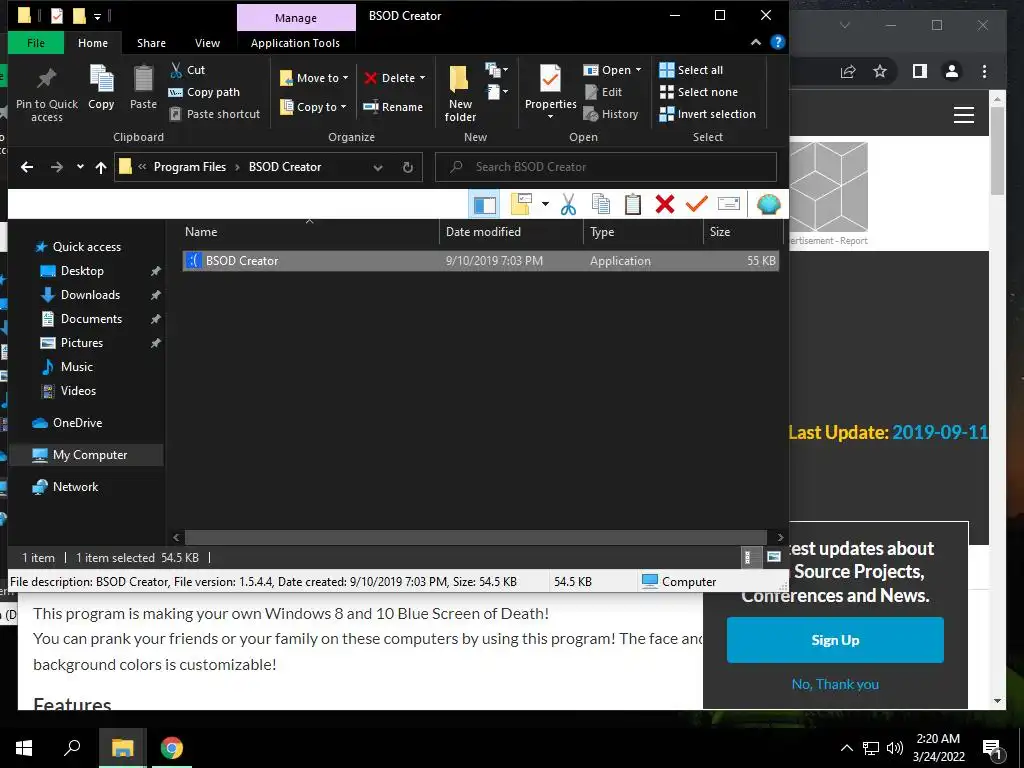Screen dimensions: 1024x768
Task: Select My Computer in the navigation pane
Action: pos(89,455)
